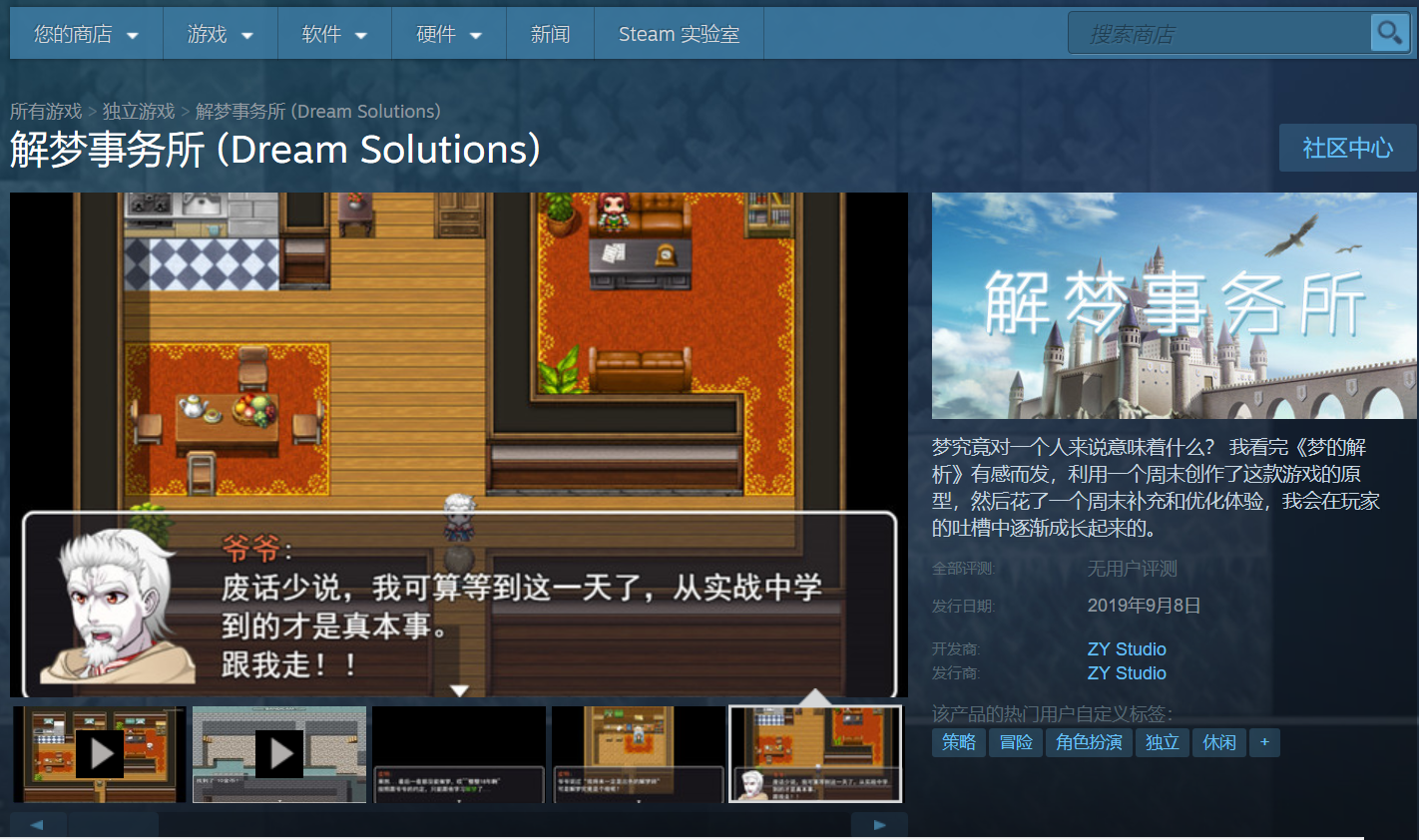Screen dimensions: 1419x840
Task: Expand the 硬件 dropdown menu
Action: [x=449, y=34]
